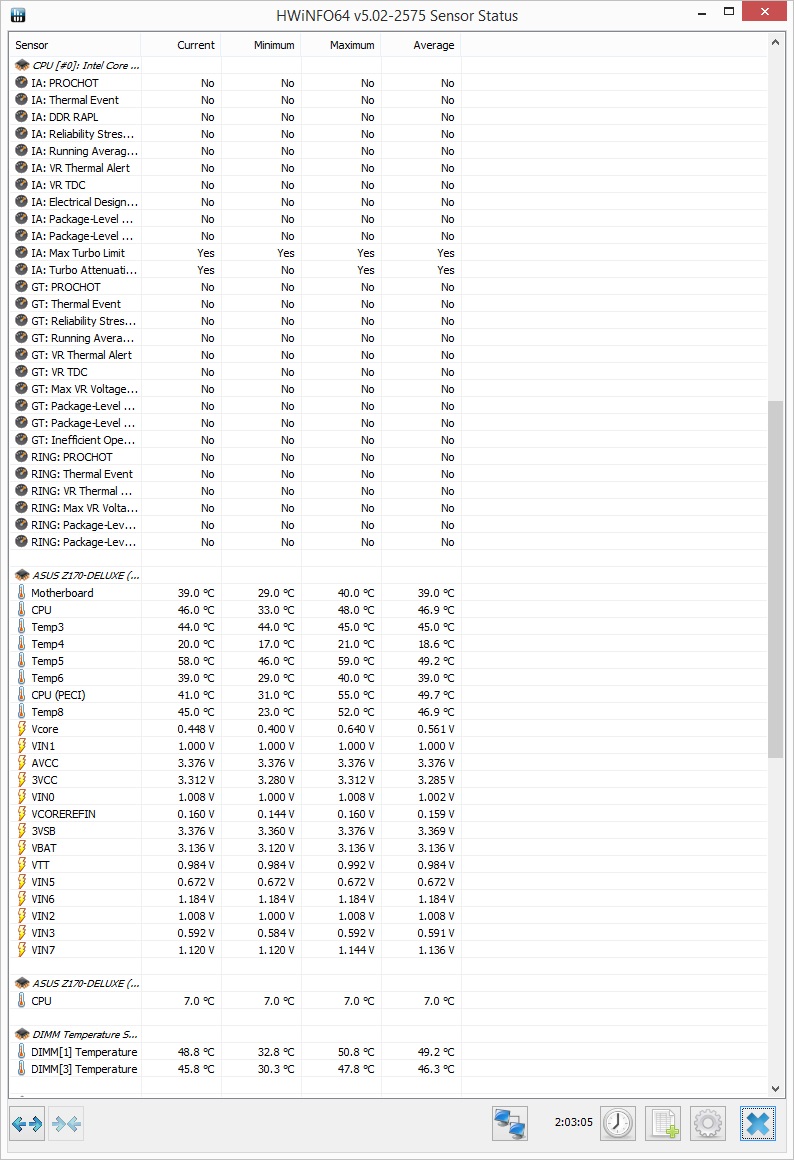Screen dimensions: 794x1160
Task: Click the thermometer icon beside DIMM[3] Temperature
Action: tap(21, 1068)
